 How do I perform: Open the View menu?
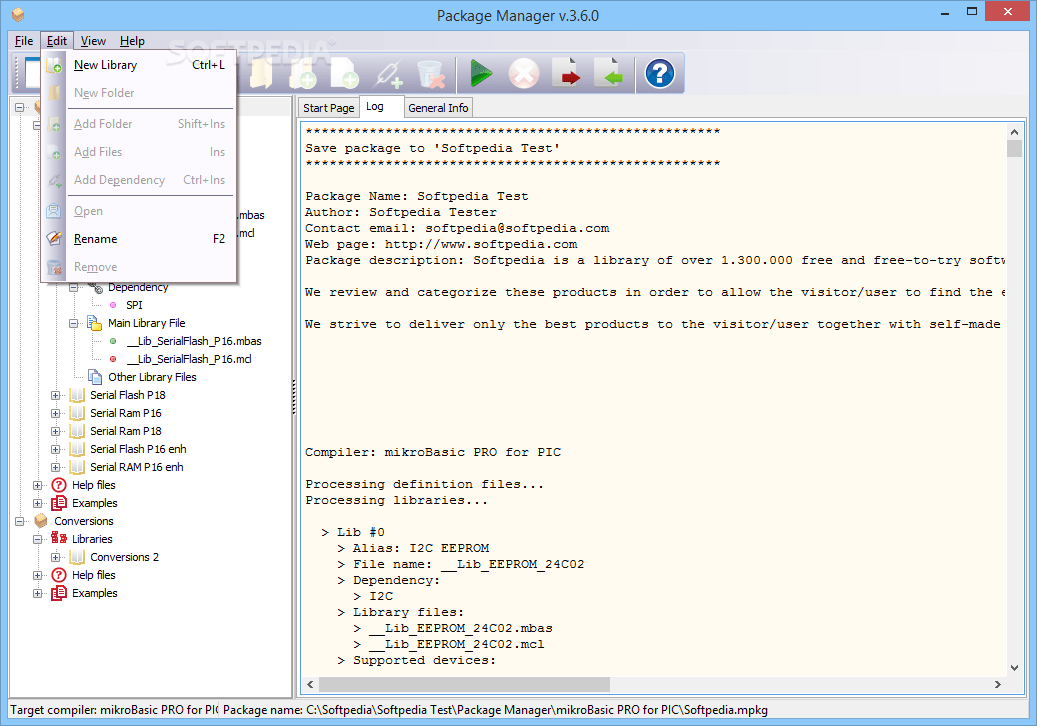(x=93, y=41)
